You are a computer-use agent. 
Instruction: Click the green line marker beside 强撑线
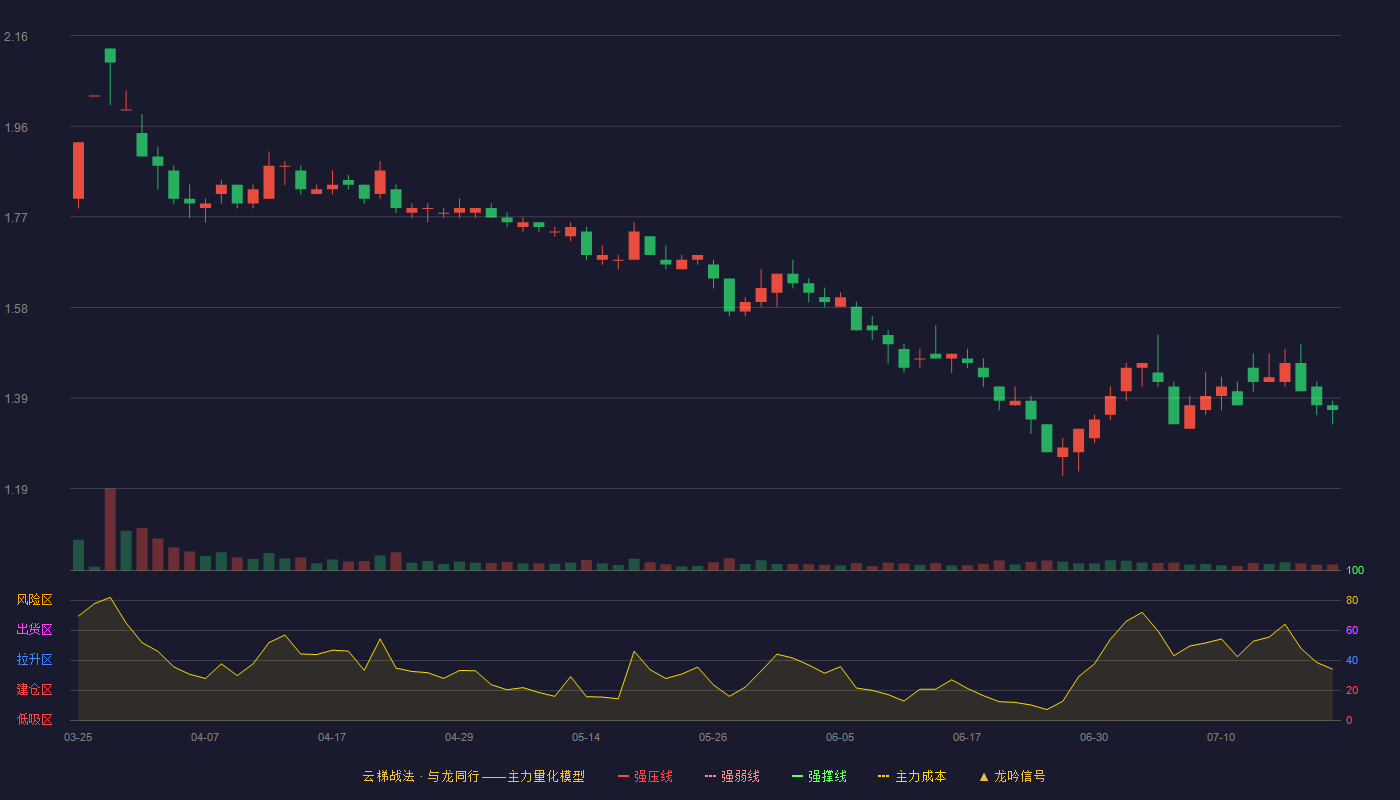[797, 776]
